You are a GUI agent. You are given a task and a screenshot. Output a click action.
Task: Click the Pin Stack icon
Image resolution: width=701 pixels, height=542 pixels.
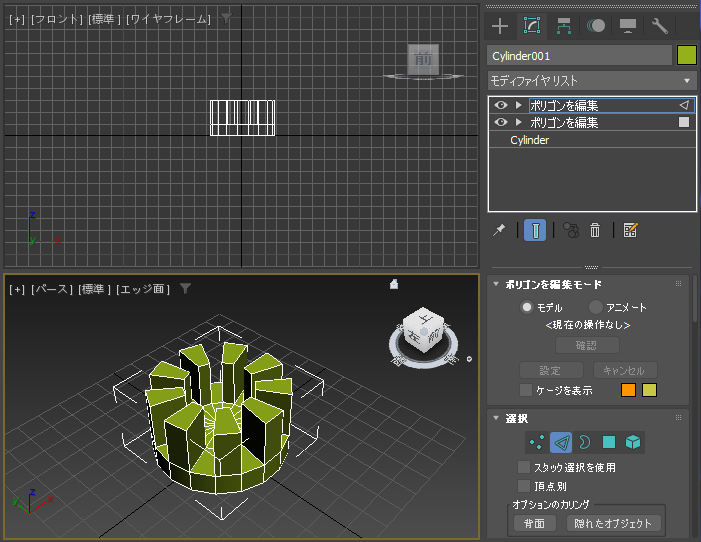pyautogui.click(x=499, y=230)
